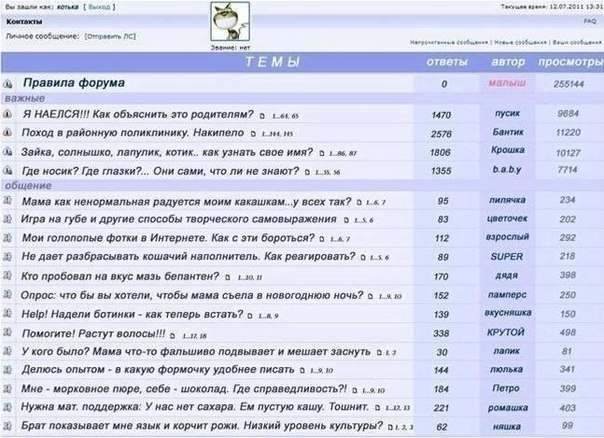Click the page icon after Кто пробовал мазь бепантен
The width and height of the screenshot is (604, 438).
(x=229, y=277)
